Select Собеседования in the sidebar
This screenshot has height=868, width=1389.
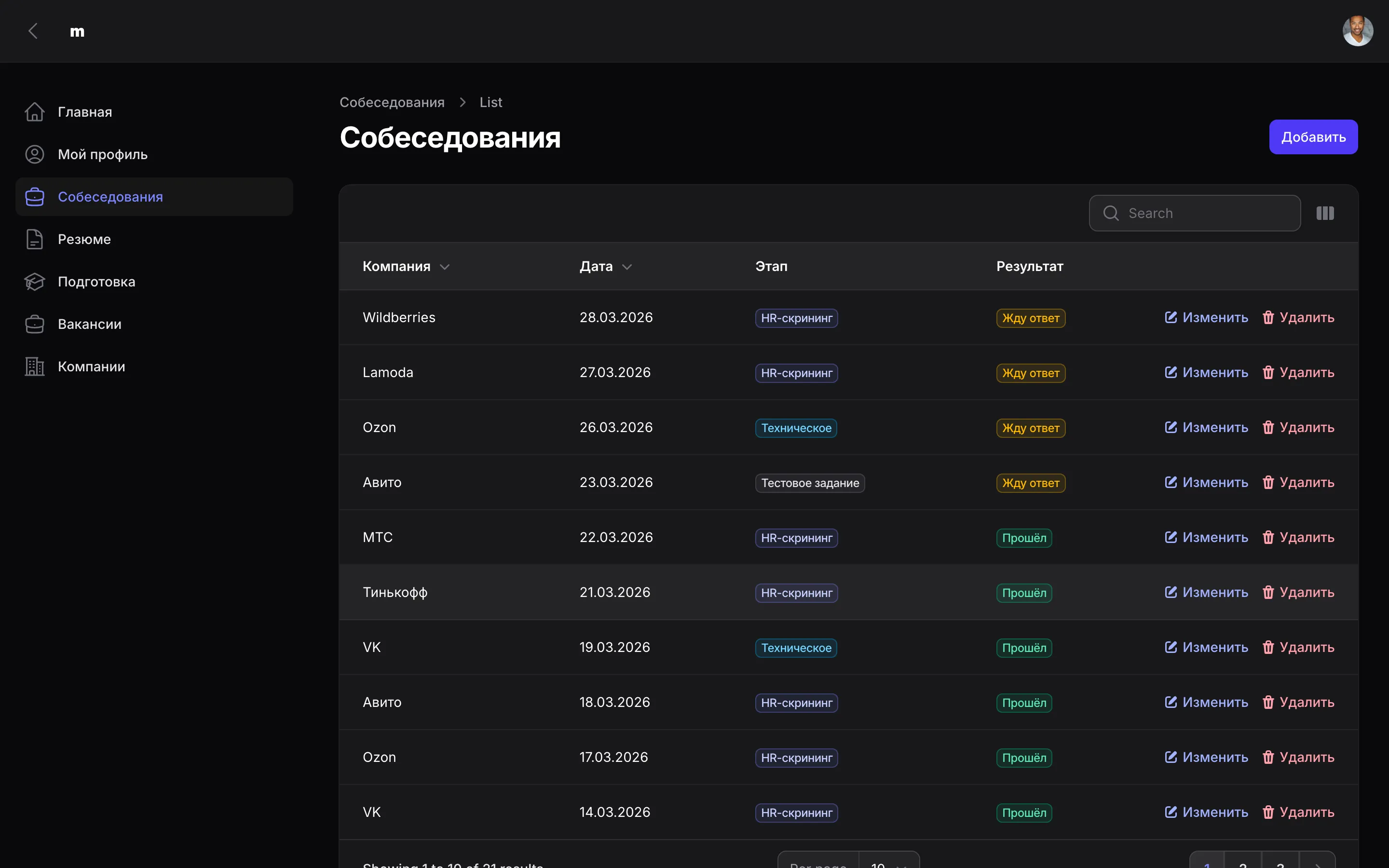click(110, 197)
